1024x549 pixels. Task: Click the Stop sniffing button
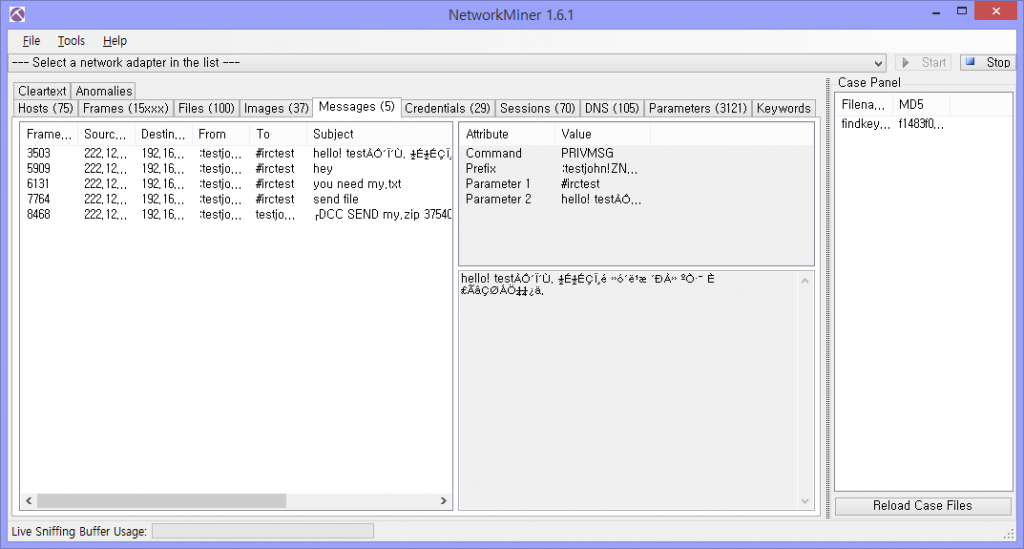coord(988,63)
